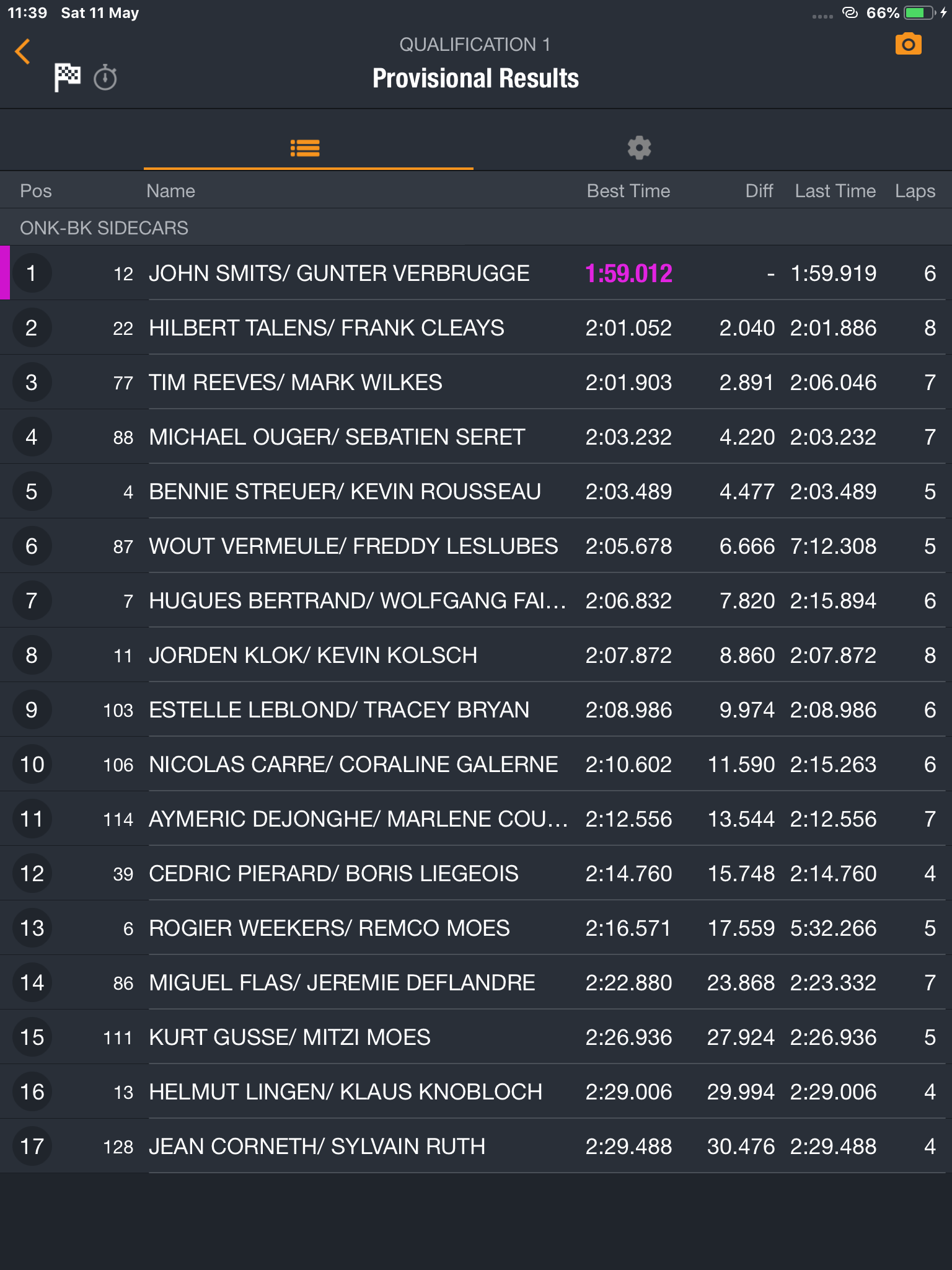Select the purple fastest time 1:59.012

628,273
